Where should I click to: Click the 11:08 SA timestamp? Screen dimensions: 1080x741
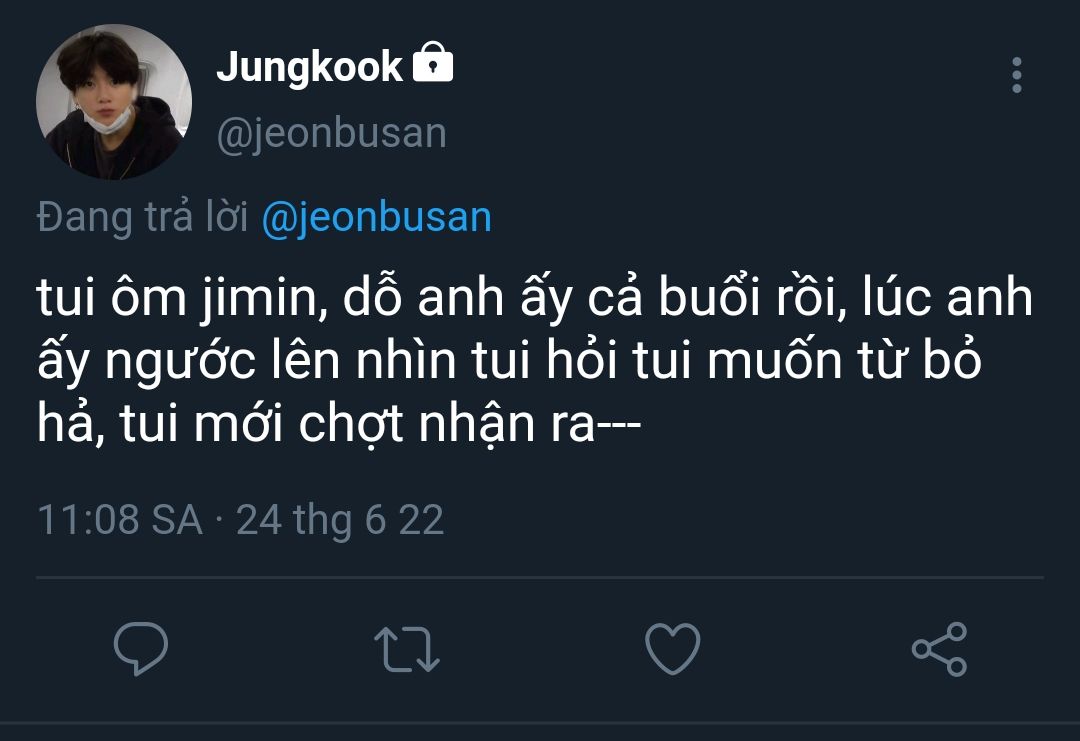tap(119, 520)
